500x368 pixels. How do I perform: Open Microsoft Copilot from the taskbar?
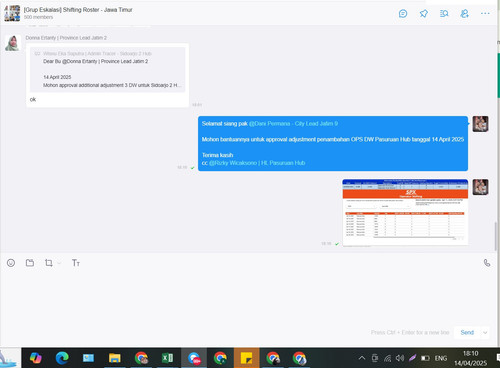click(x=36, y=358)
